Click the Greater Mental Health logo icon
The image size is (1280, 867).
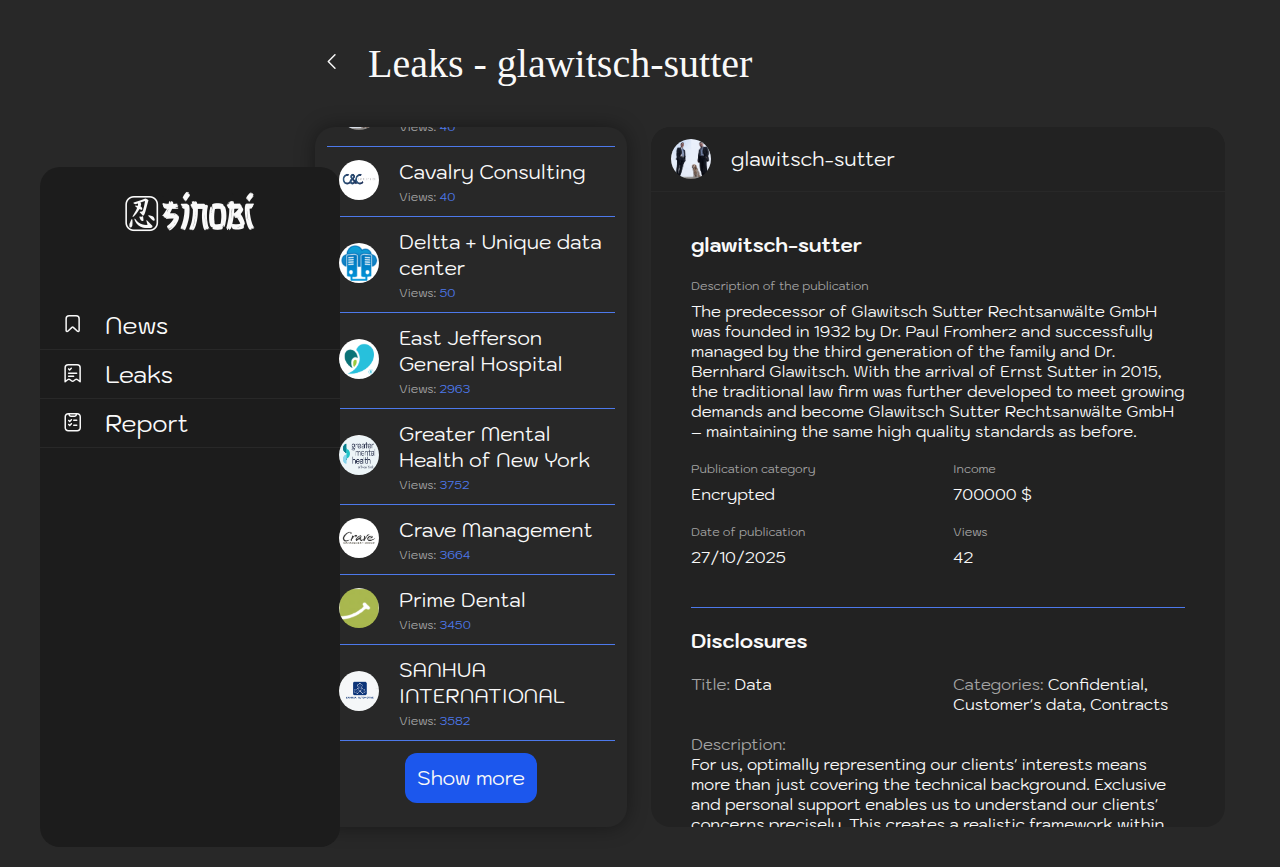tap(359, 455)
